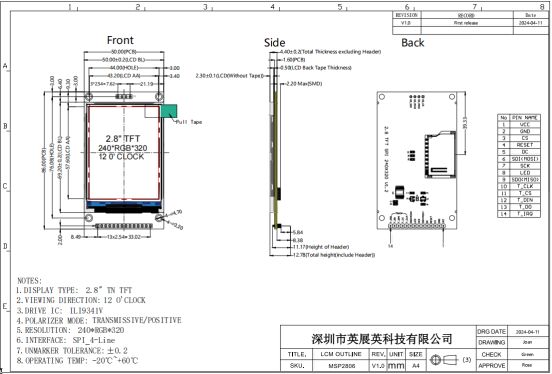Click the "Side" view heading
The width and height of the screenshot is (552, 374).
[274, 43]
